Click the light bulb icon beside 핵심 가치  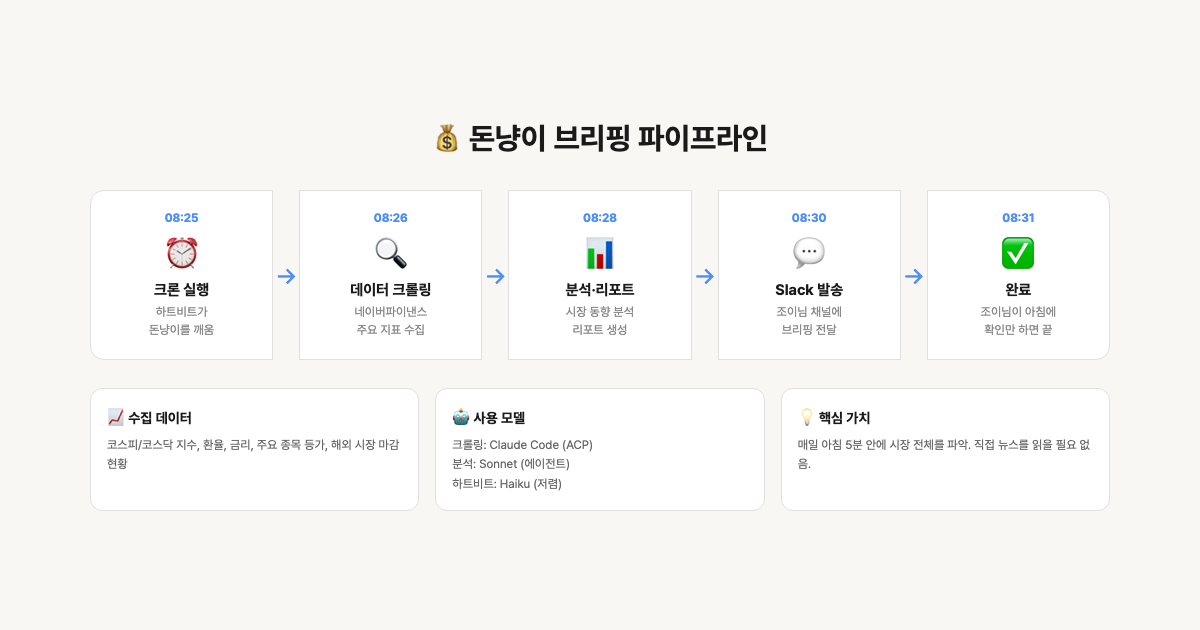pos(806,417)
